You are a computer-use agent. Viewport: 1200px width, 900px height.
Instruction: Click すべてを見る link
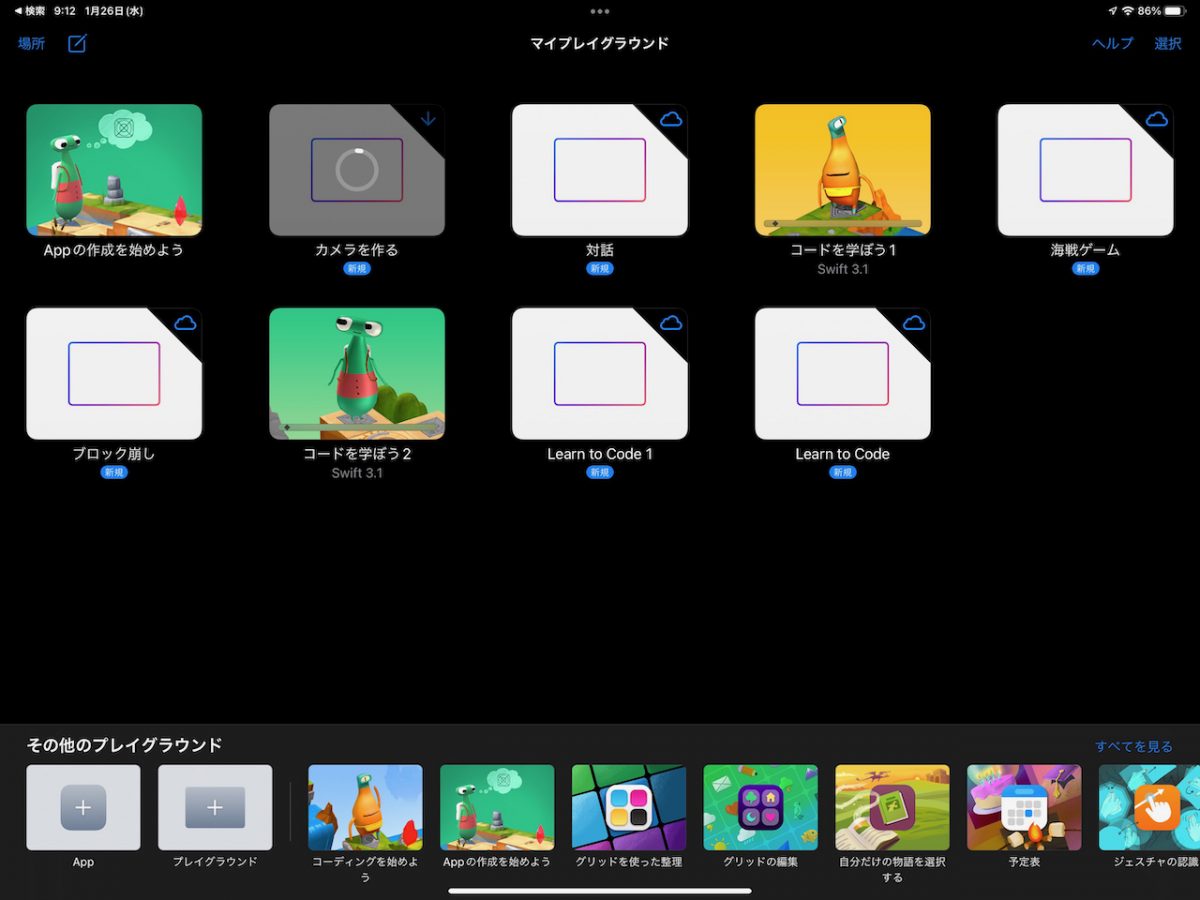[1134, 747]
